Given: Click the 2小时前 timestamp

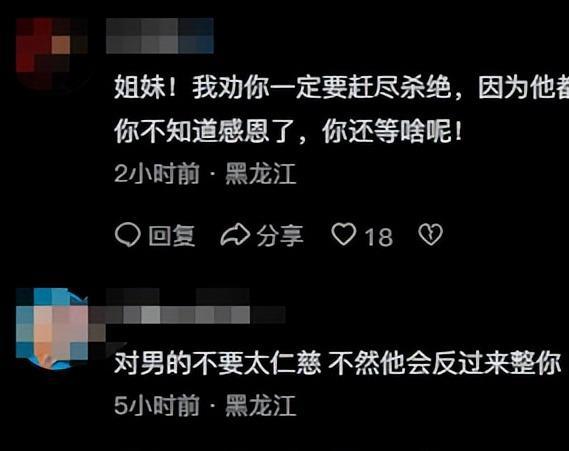Looking at the screenshot, I should [x=157, y=174].
